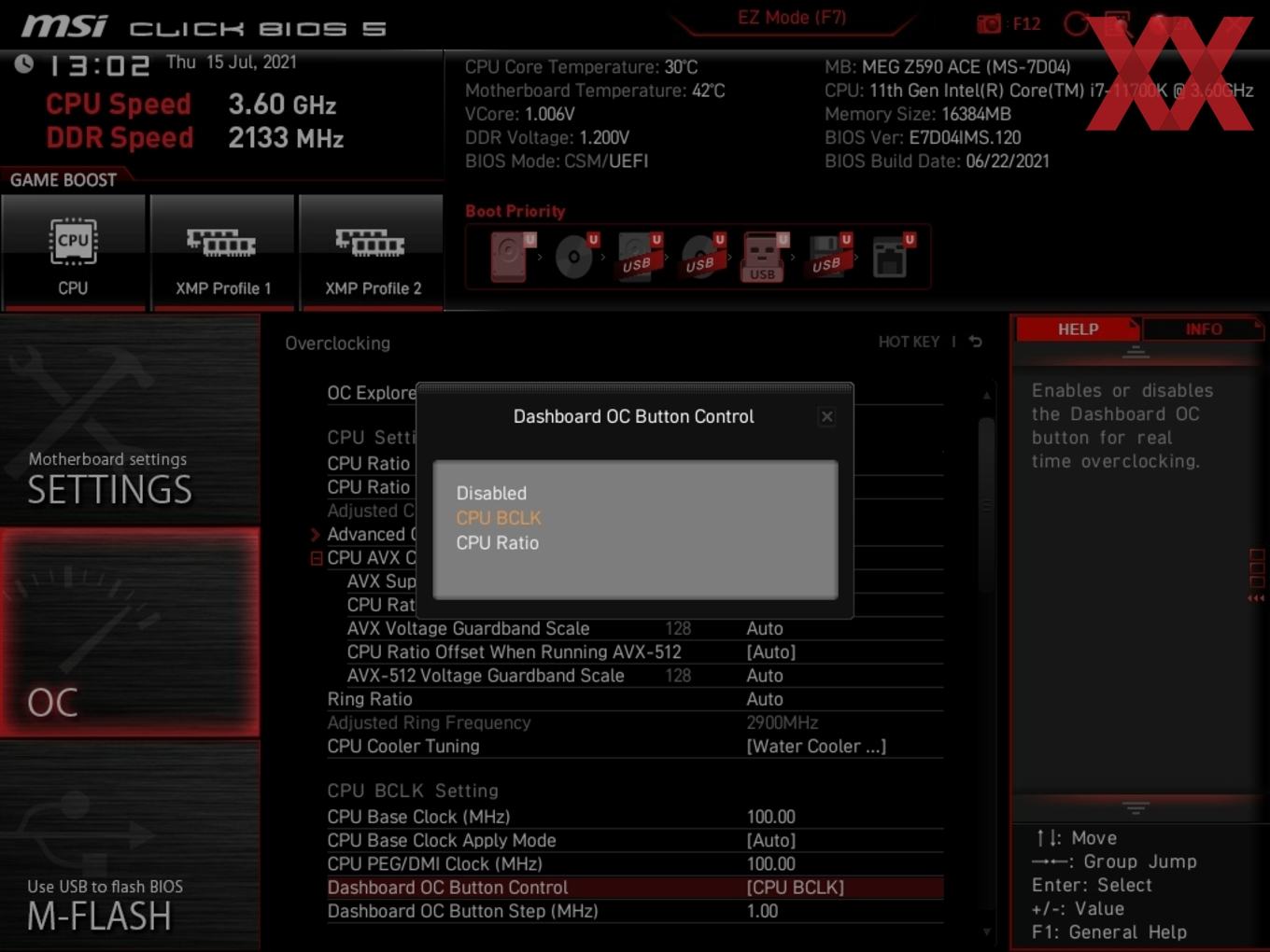Close the Dashboard OC Button Control popup
The width and height of the screenshot is (1270, 952).
826,417
